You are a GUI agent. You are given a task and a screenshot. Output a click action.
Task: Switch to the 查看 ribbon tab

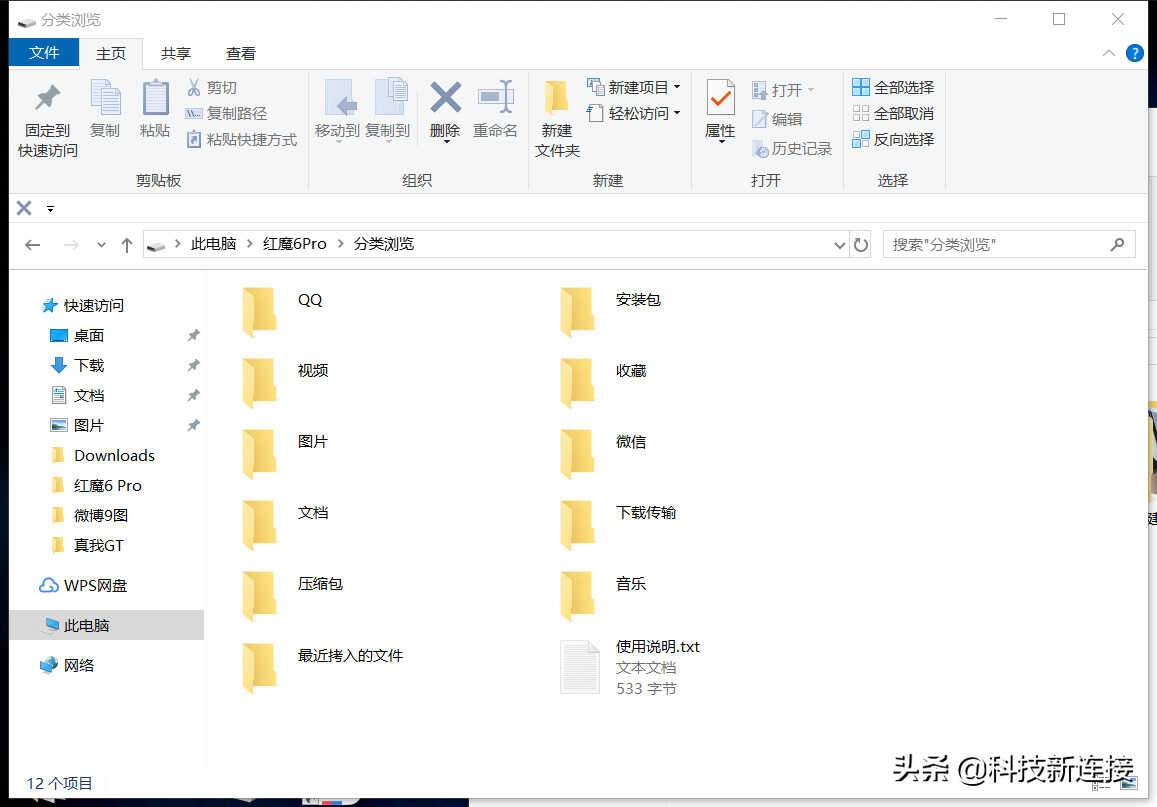241,54
